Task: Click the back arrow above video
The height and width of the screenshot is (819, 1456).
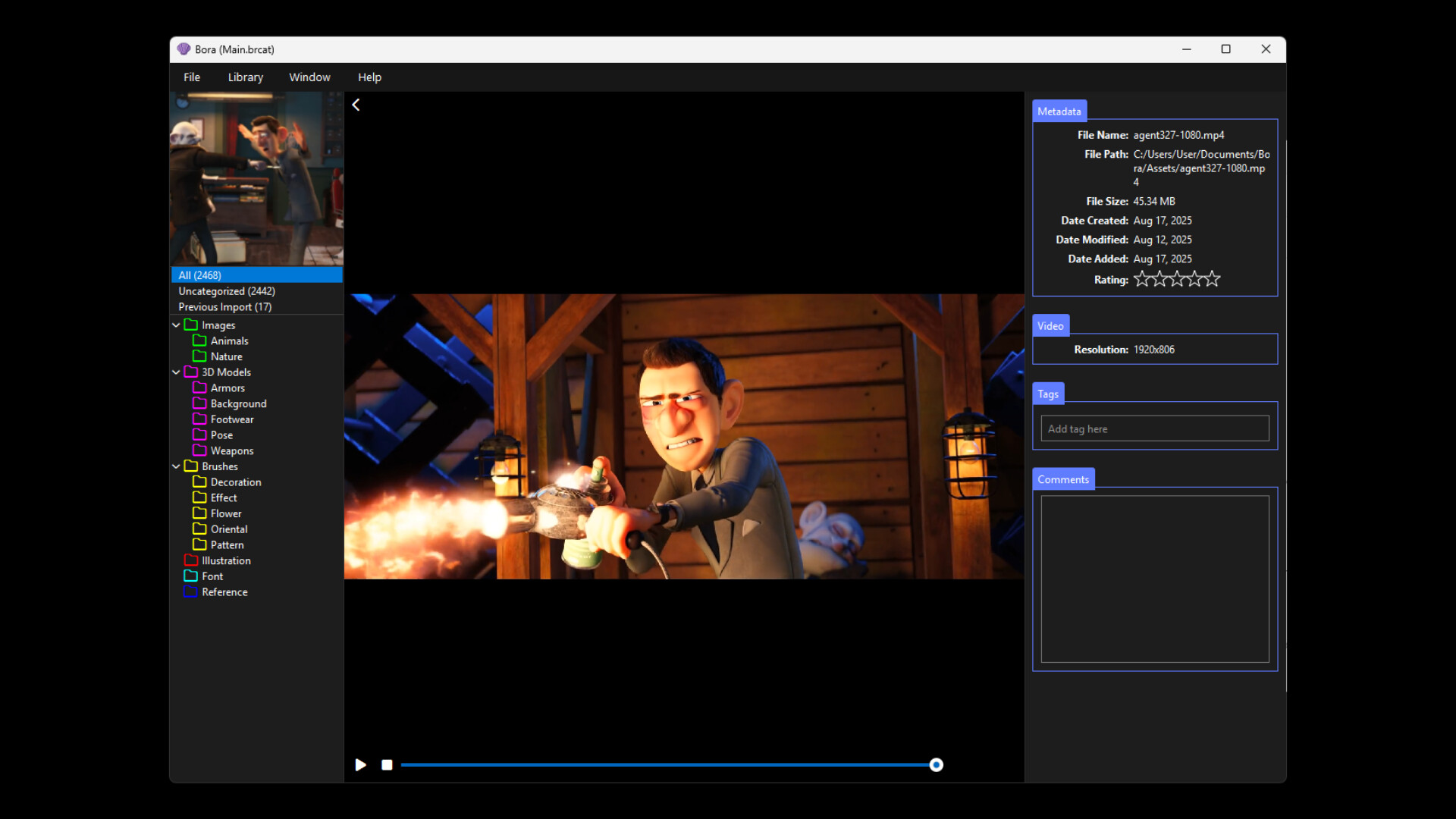Action: (356, 105)
